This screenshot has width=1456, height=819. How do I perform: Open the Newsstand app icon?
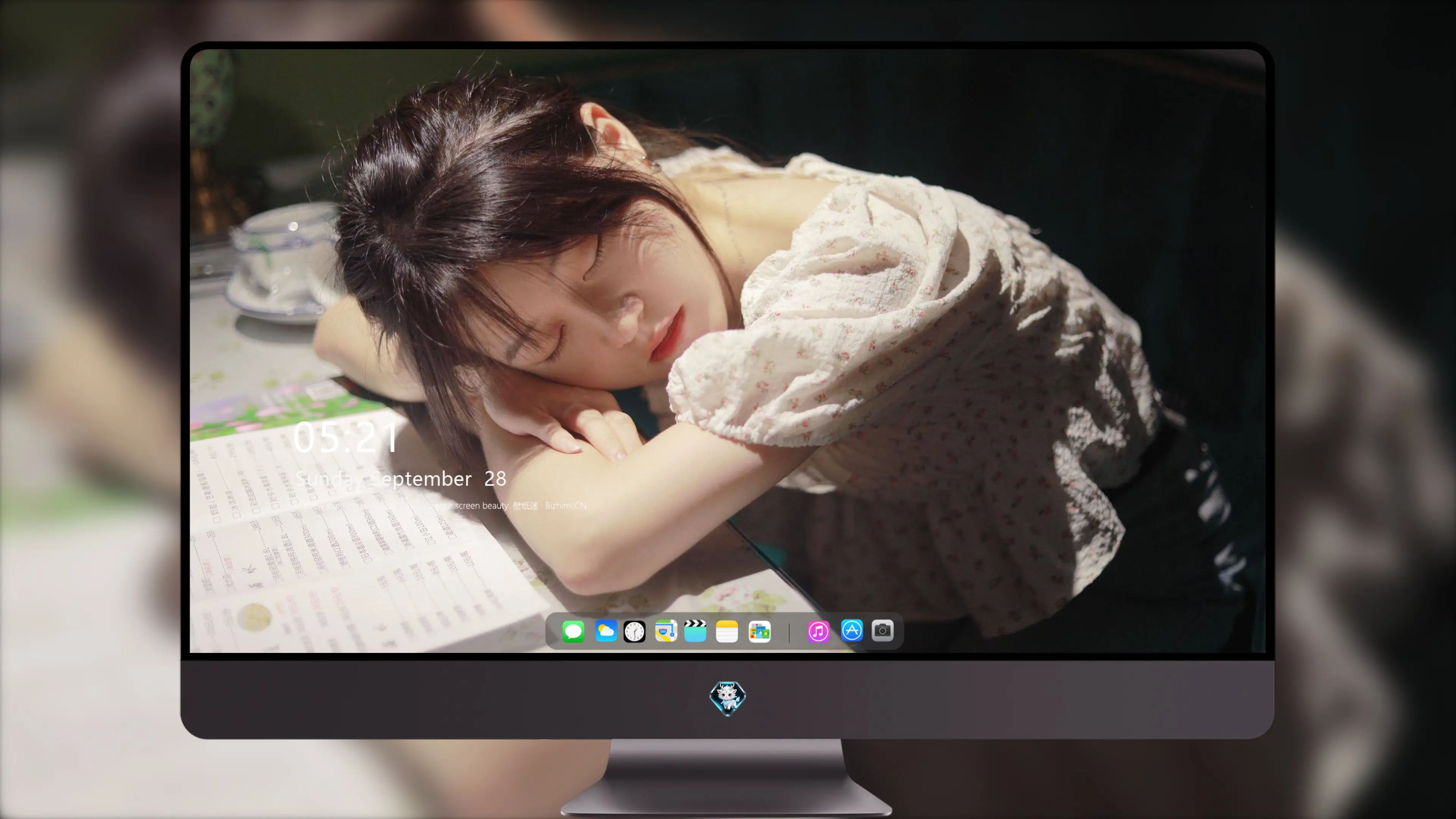click(759, 631)
